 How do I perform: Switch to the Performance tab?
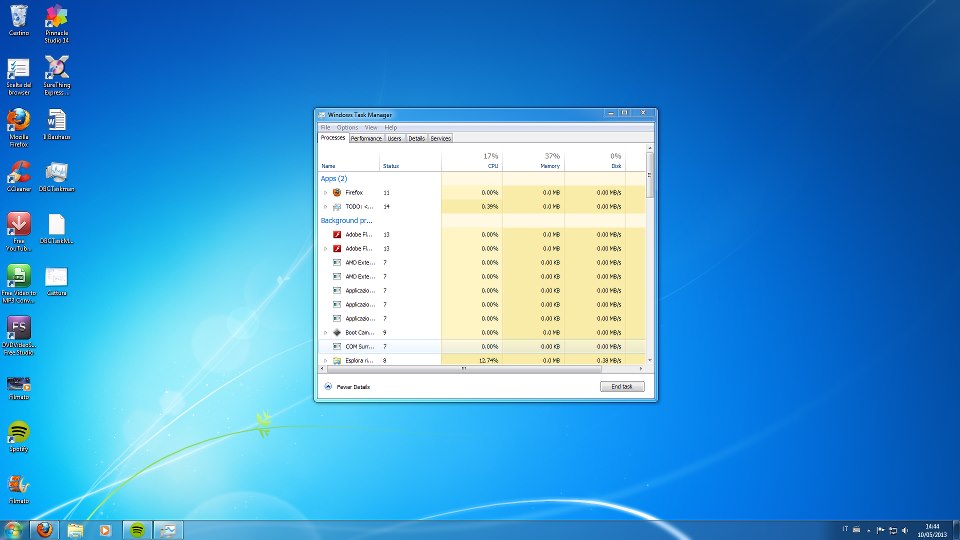point(366,138)
